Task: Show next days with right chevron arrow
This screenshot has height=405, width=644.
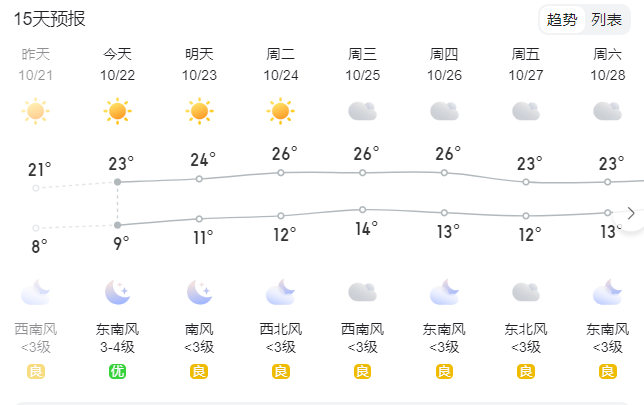Action: click(631, 214)
